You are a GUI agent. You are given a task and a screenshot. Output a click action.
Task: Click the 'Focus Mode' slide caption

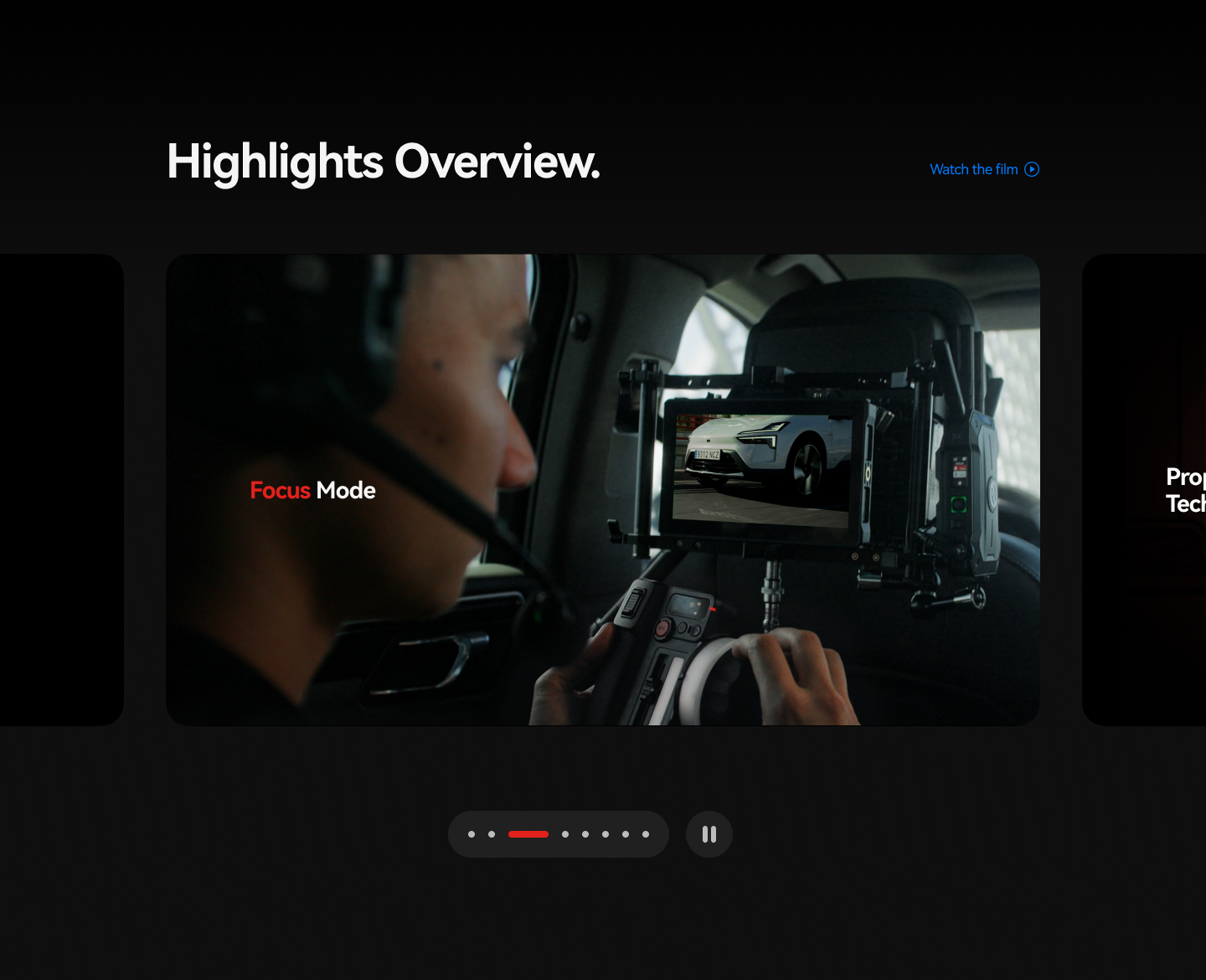312,490
